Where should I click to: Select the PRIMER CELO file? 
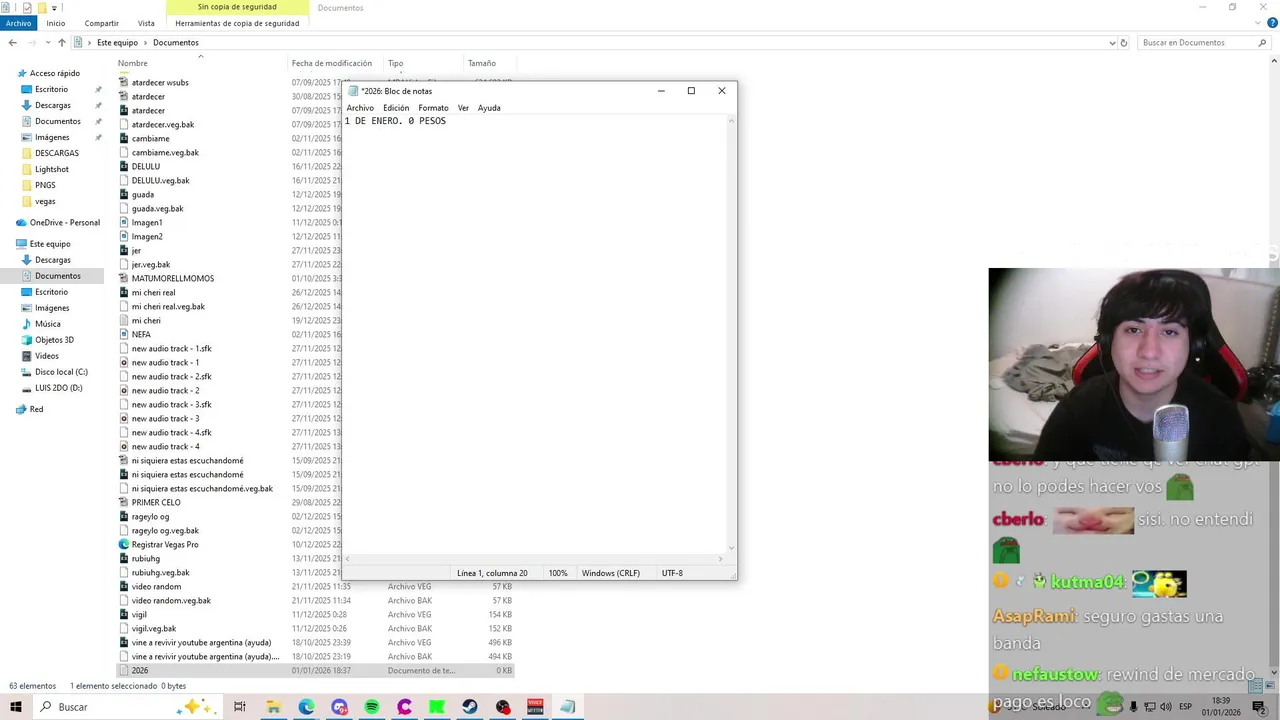[156, 503]
